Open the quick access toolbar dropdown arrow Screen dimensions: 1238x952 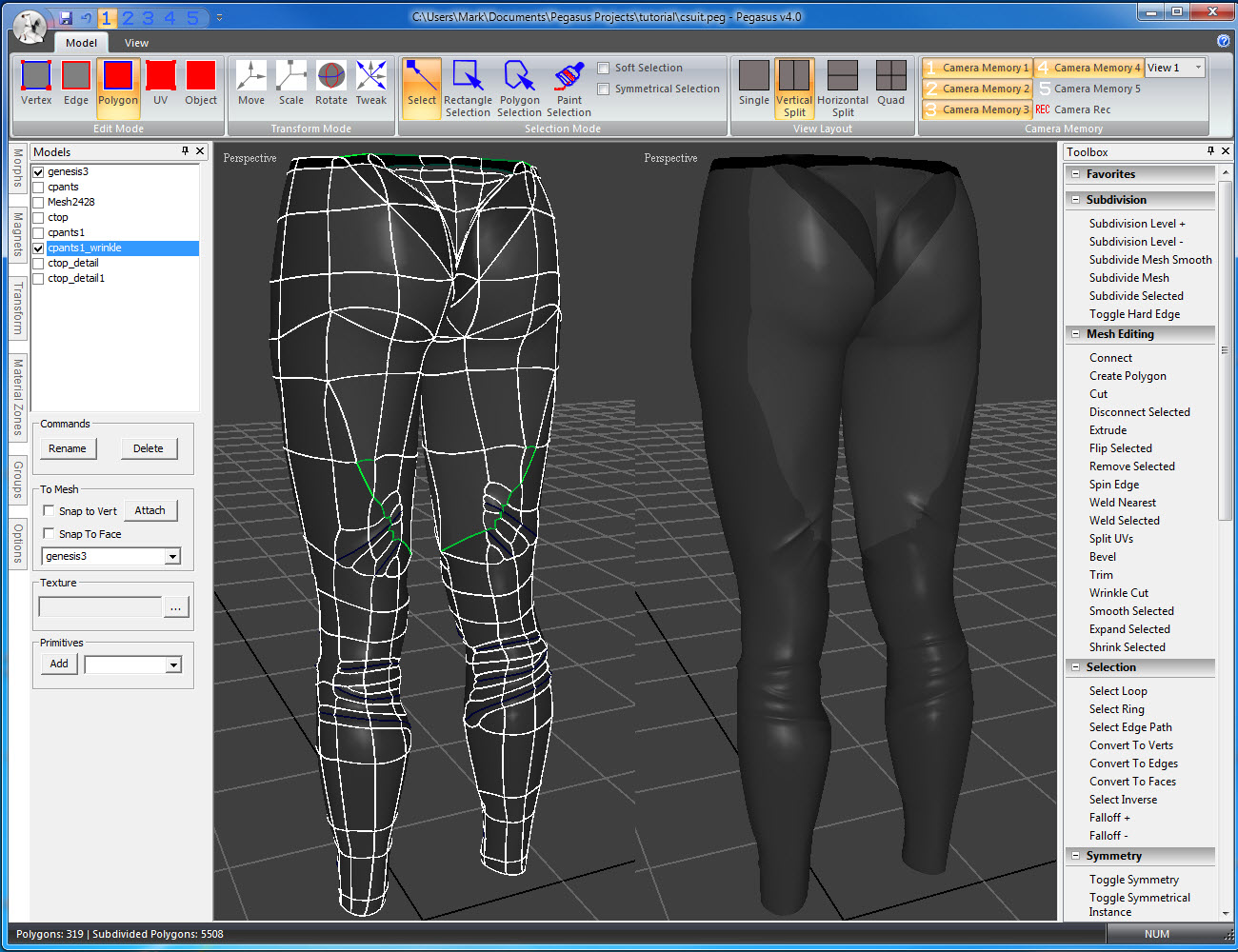pos(219,18)
